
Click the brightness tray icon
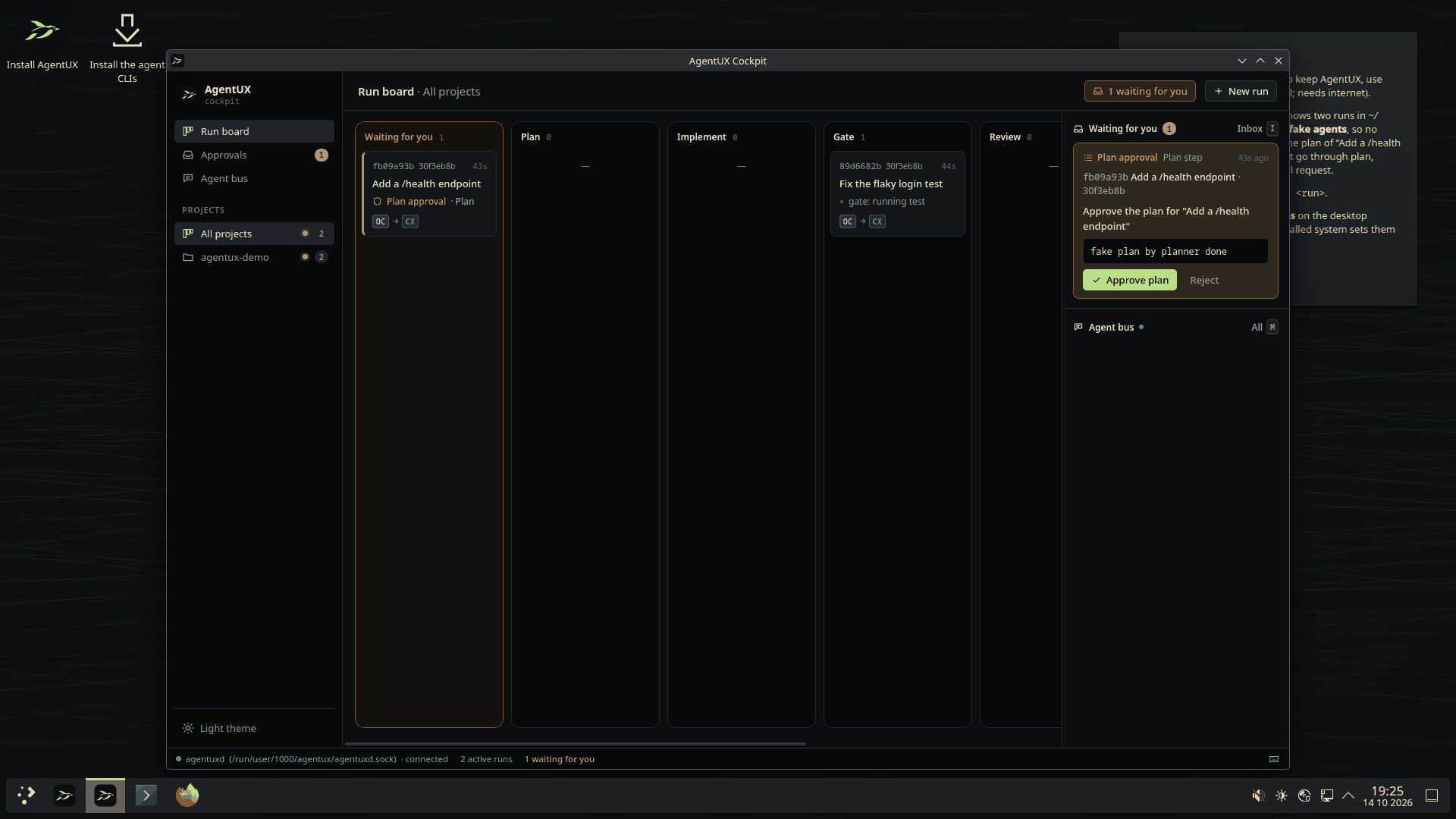click(x=1282, y=795)
